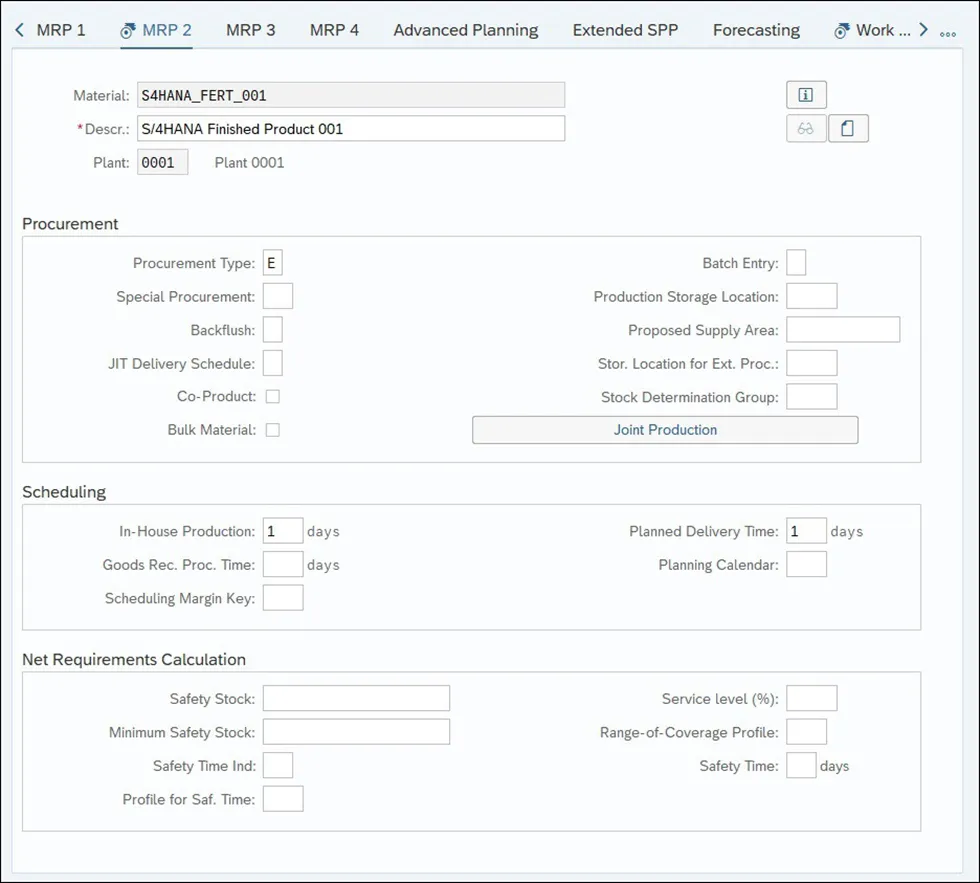Open the Advanced Planning tab

pos(466,30)
